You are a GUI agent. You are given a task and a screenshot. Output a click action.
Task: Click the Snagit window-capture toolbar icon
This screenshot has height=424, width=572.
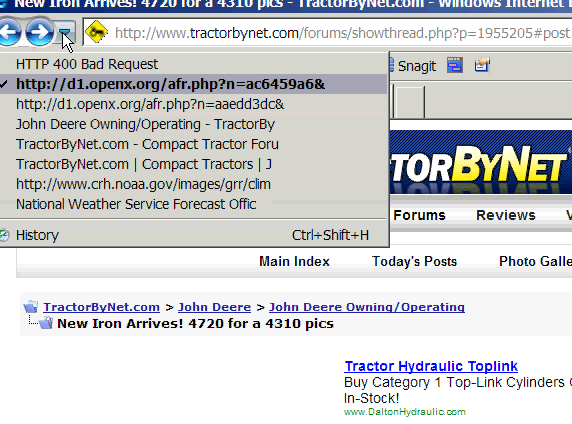455,65
